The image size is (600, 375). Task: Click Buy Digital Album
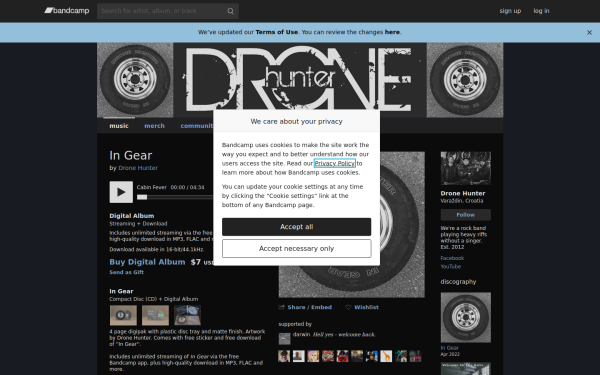coord(147,262)
